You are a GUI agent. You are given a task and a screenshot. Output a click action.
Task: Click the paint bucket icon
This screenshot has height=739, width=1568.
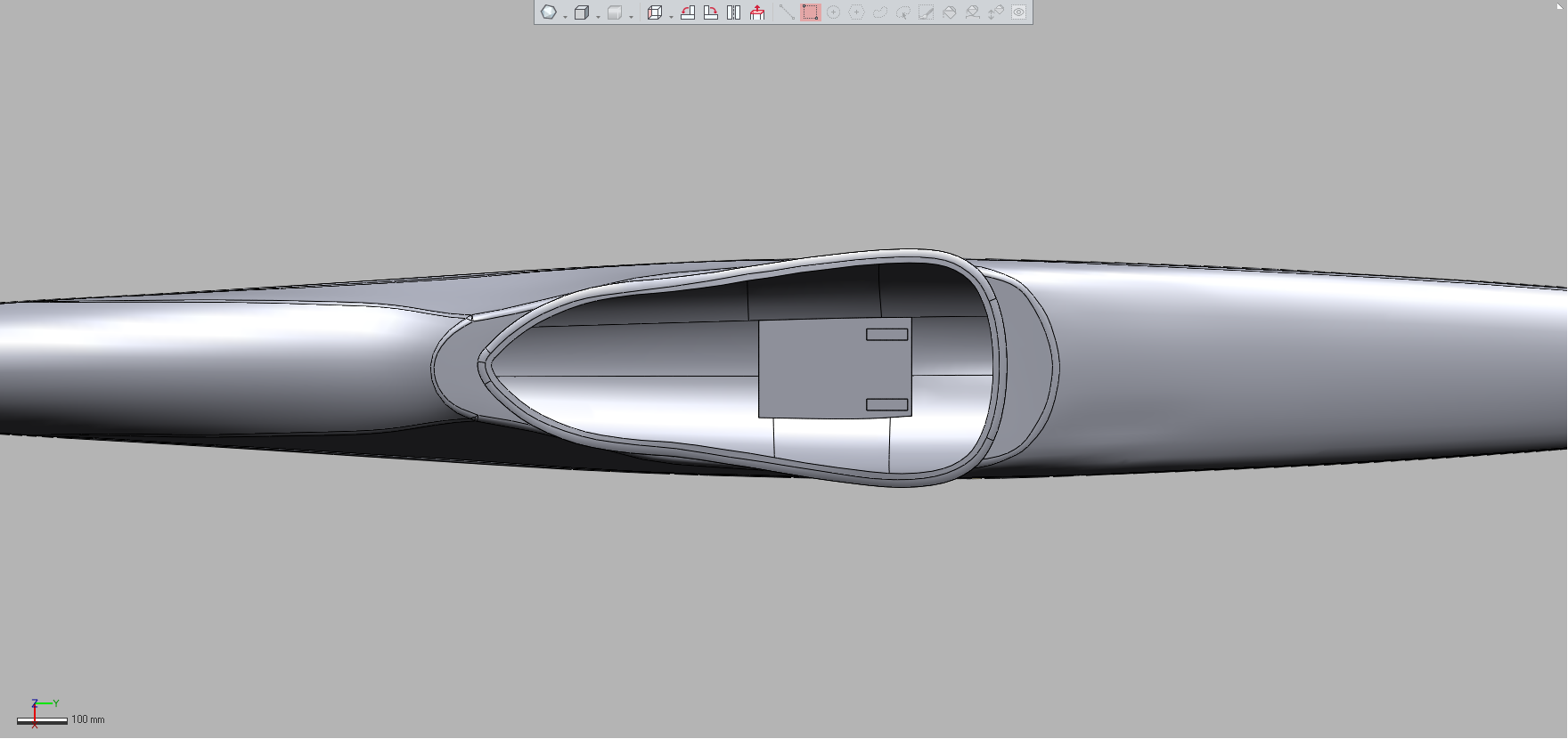949,12
